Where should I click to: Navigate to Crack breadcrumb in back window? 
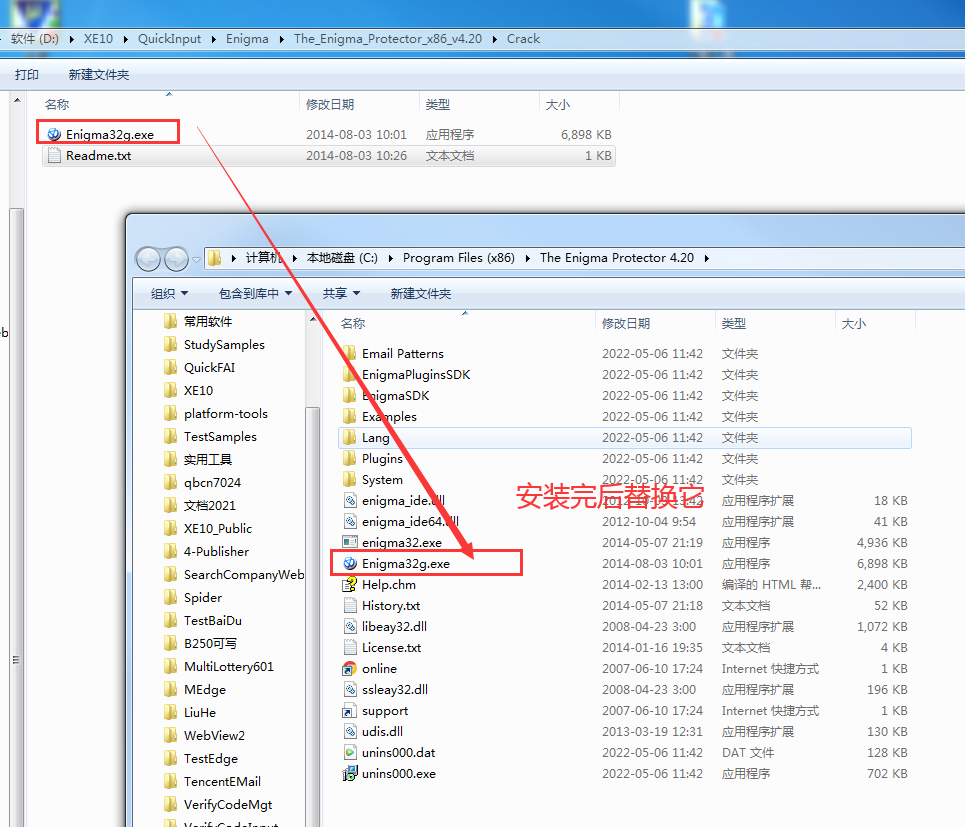(523, 39)
